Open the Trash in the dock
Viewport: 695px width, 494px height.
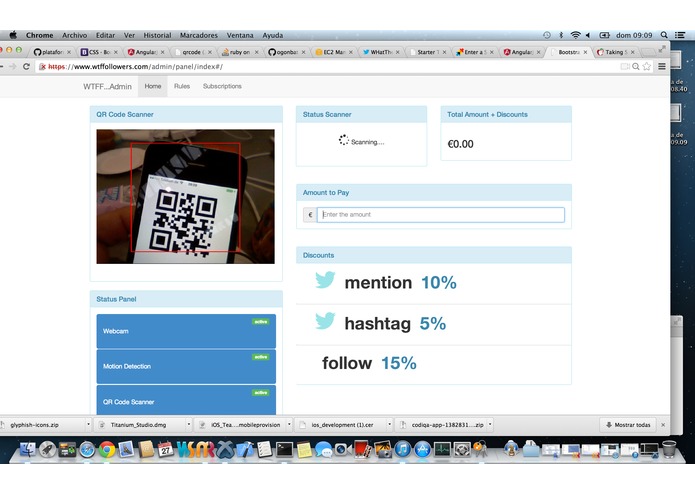[669, 449]
